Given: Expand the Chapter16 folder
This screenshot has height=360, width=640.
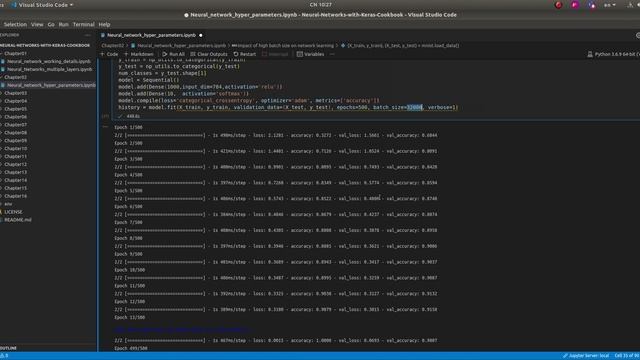Looking at the screenshot, I should (16, 196).
